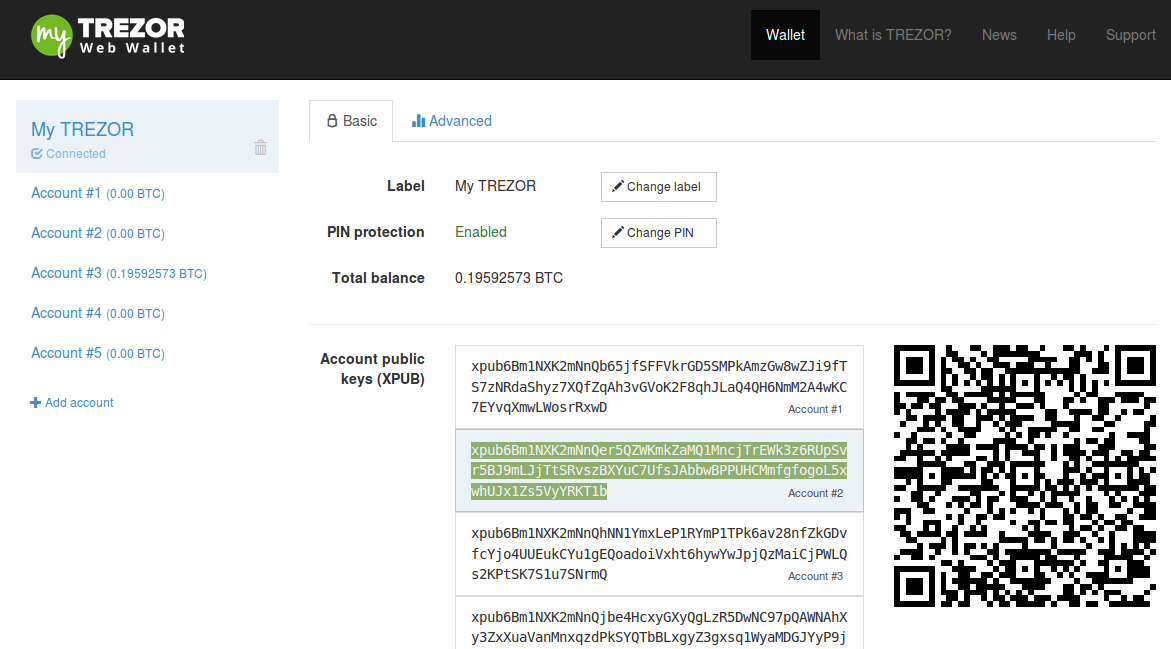The image size is (1171, 649).
Task: Click the myTREZOR Web Wallet logo
Action: (108, 36)
